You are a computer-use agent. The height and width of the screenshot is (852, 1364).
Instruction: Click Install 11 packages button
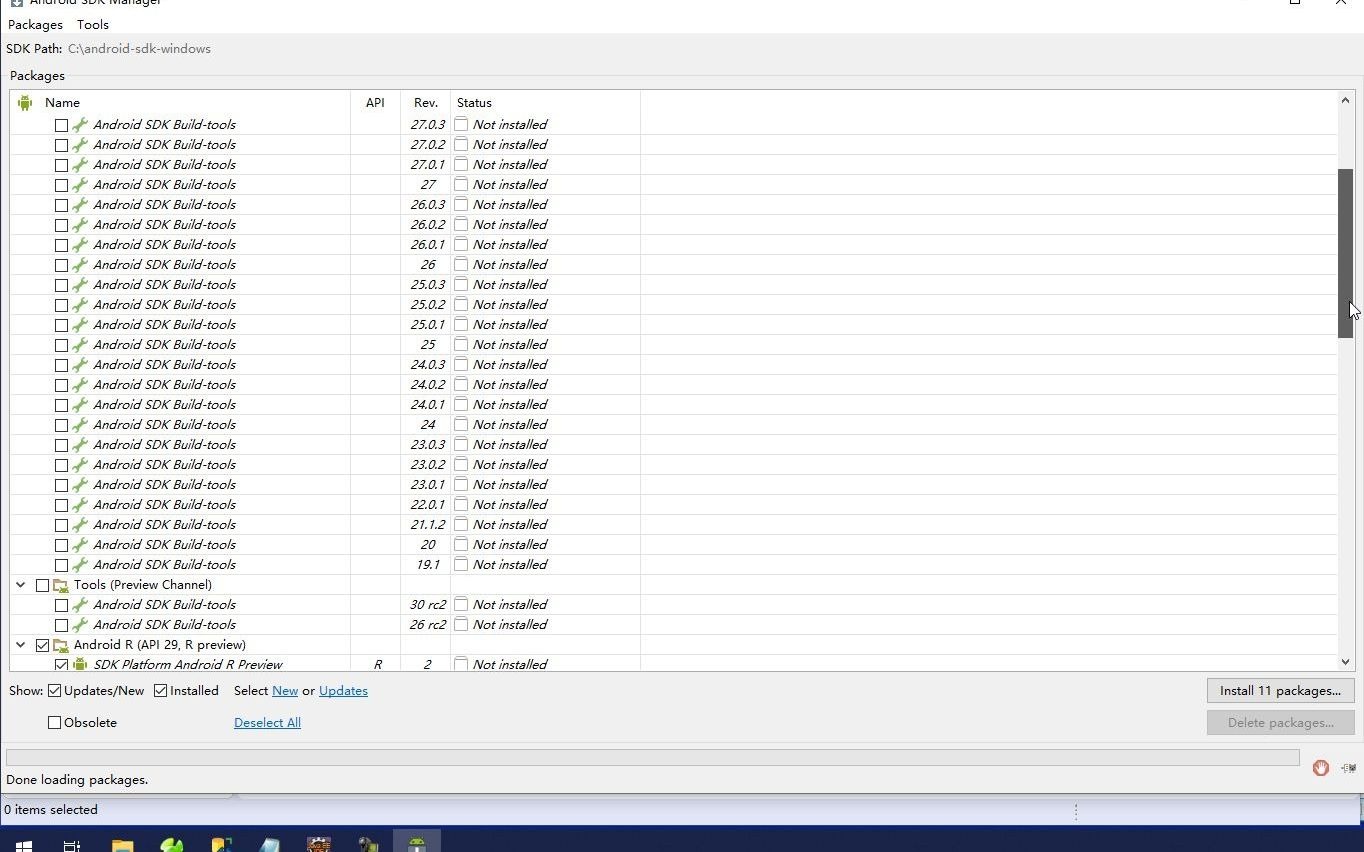pyautogui.click(x=1280, y=691)
